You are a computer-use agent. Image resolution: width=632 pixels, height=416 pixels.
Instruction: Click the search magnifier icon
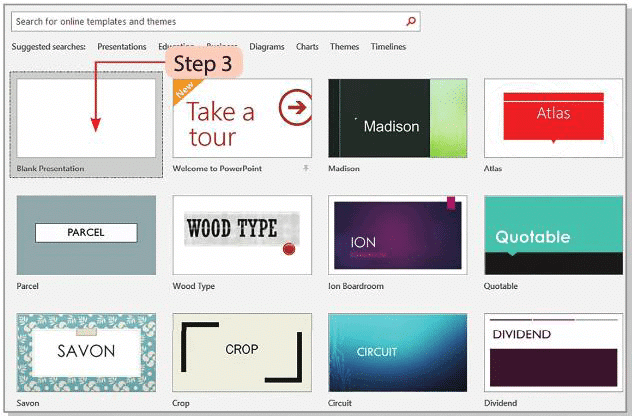point(411,21)
